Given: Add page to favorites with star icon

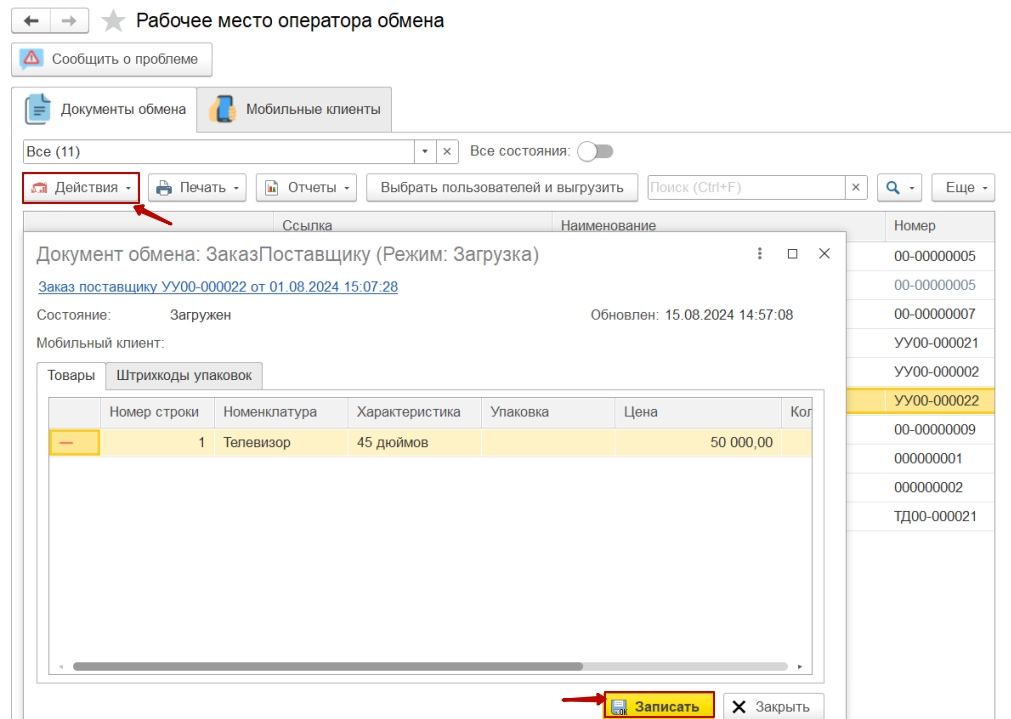Looking at the screenshot, I should (115, 21).
